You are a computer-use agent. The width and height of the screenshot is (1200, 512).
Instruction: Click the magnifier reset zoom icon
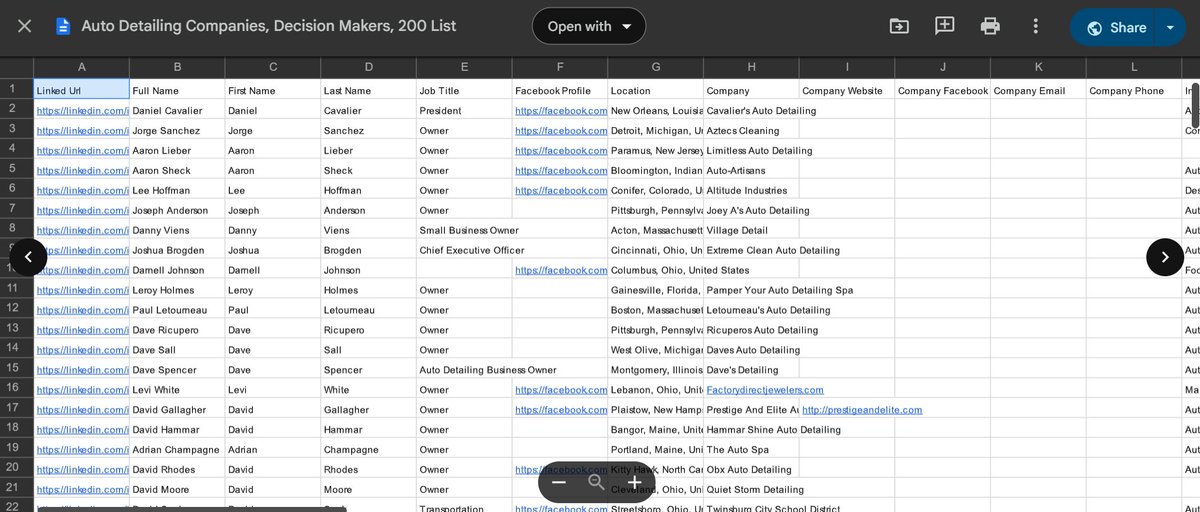(597, 482)
